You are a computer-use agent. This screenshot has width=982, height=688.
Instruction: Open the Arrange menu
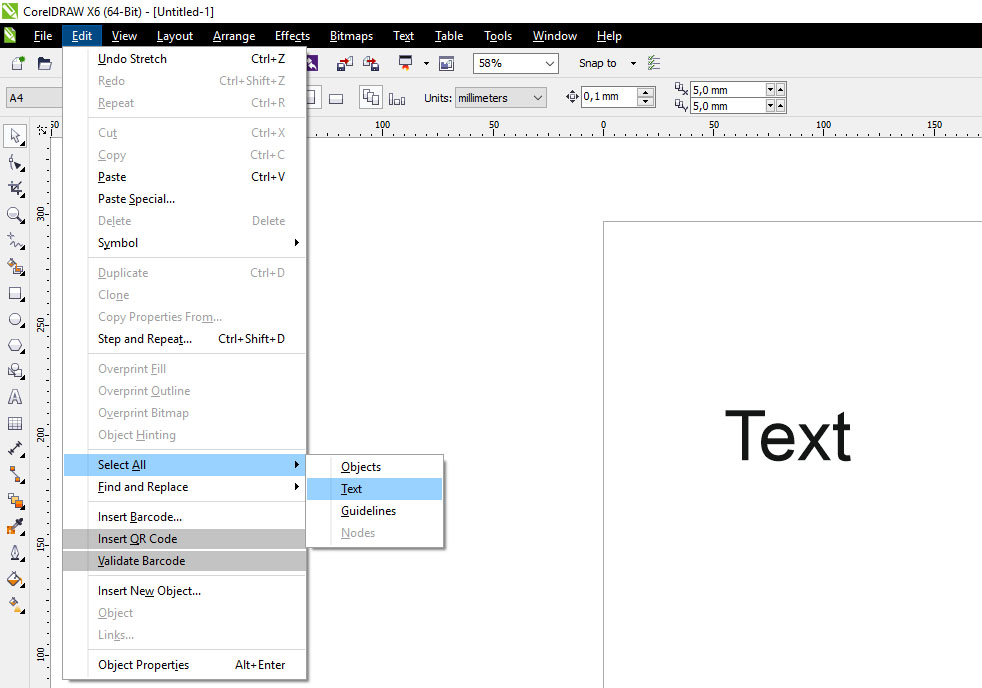point(233,36)
